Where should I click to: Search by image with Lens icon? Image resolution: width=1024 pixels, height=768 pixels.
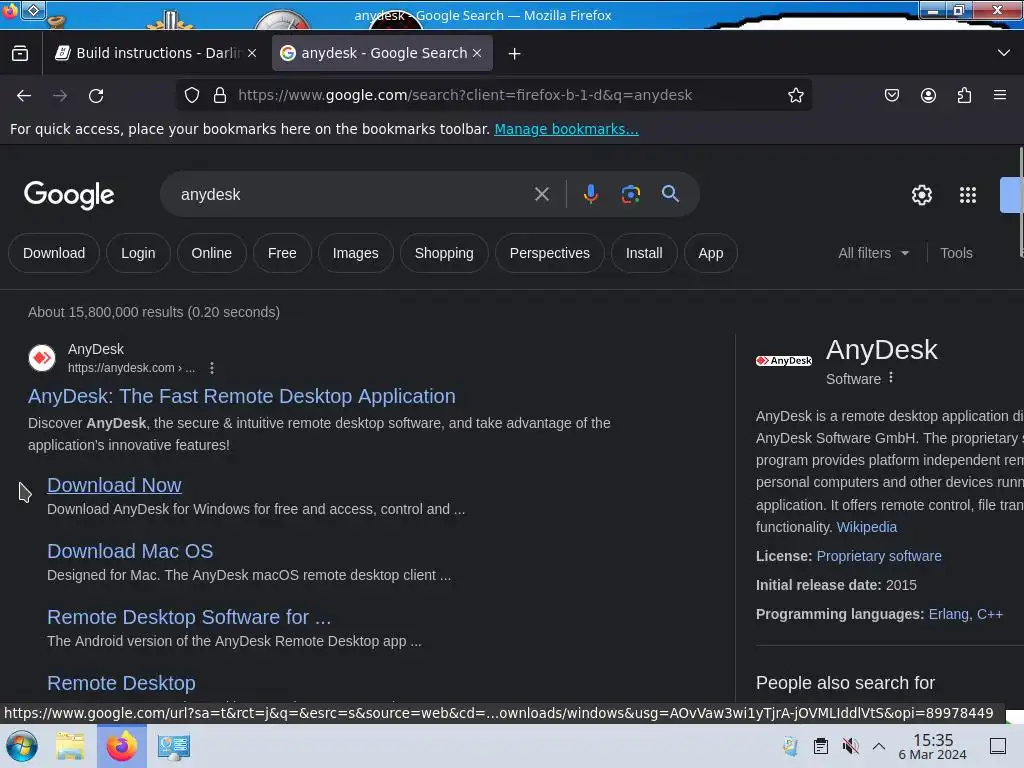(x=630, y=194)
